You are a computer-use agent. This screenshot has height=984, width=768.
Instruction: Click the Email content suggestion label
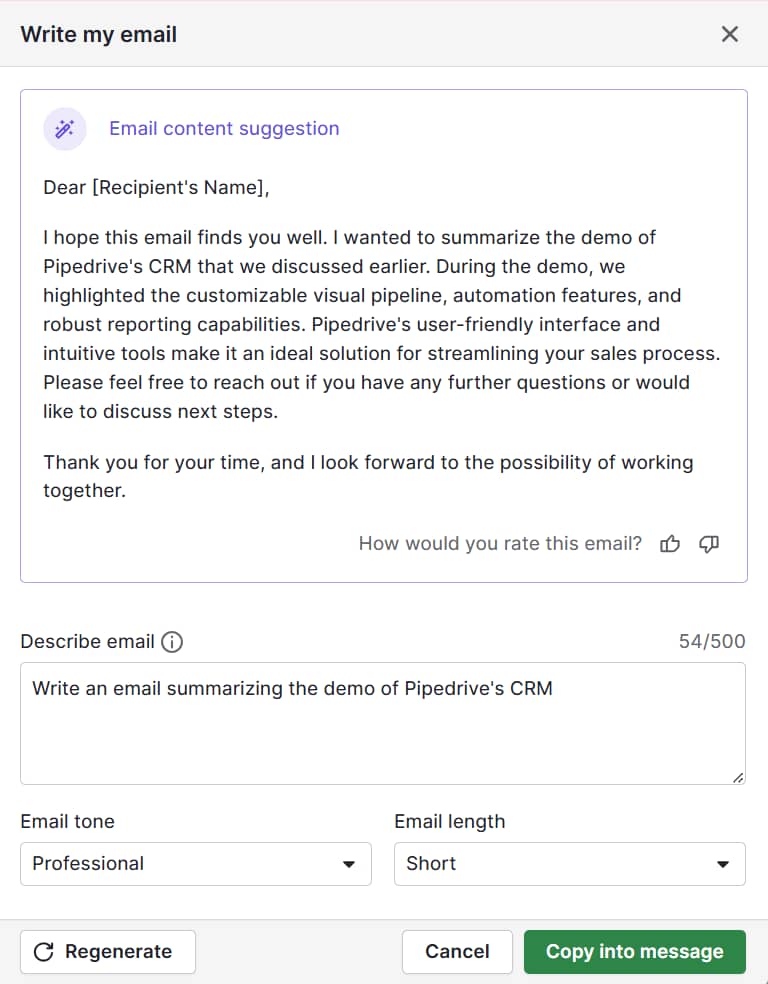223,128
